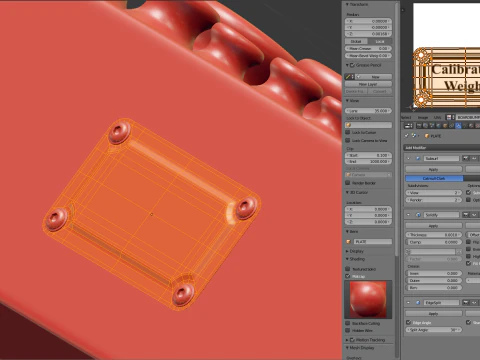This screenshot has height=360, width=480.
Task: Collapse the View panel
Action: (347, 100)
